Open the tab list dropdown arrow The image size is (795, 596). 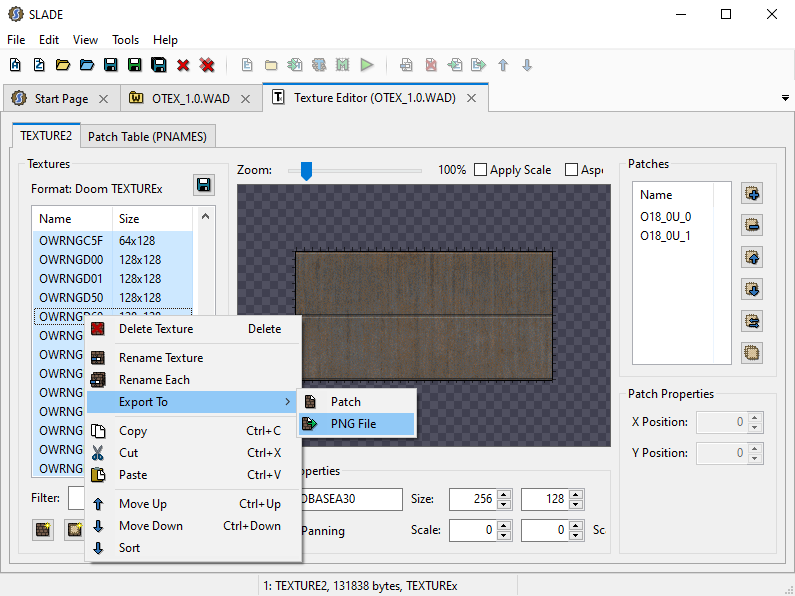click(x=784, y=98)
